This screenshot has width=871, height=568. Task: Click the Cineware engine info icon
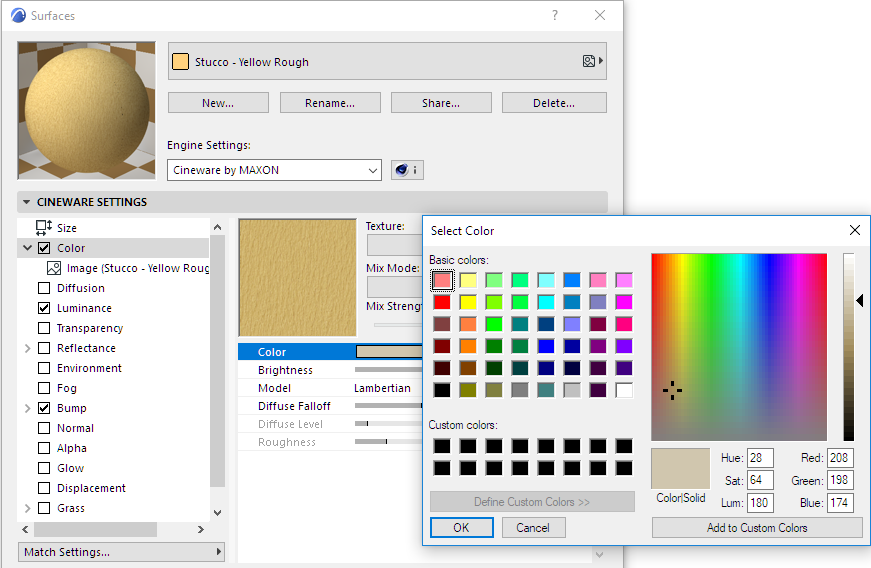point(406,170)
